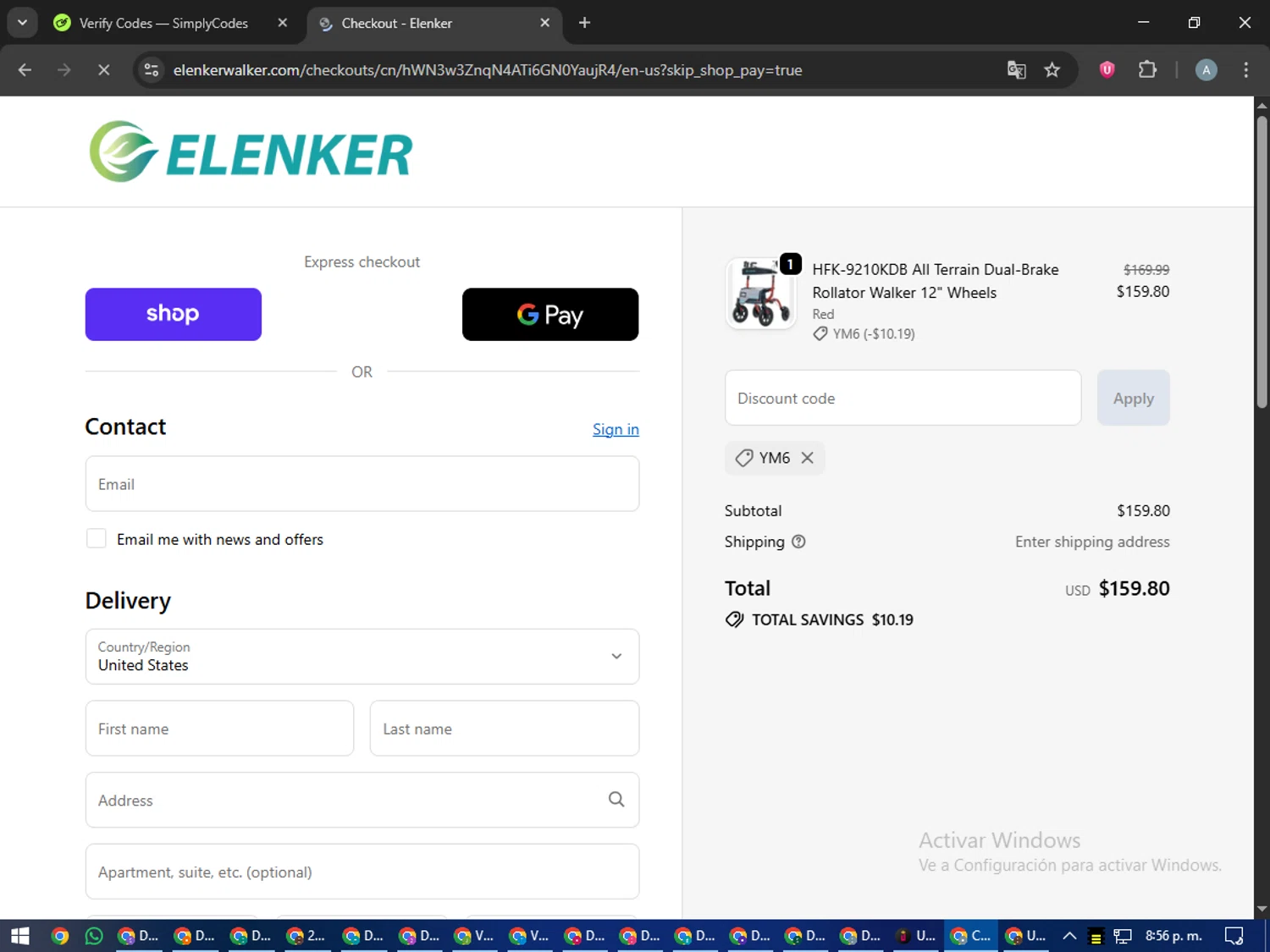
Task: Click the Subtotal amount $159.80
Action: (1143, 510)
